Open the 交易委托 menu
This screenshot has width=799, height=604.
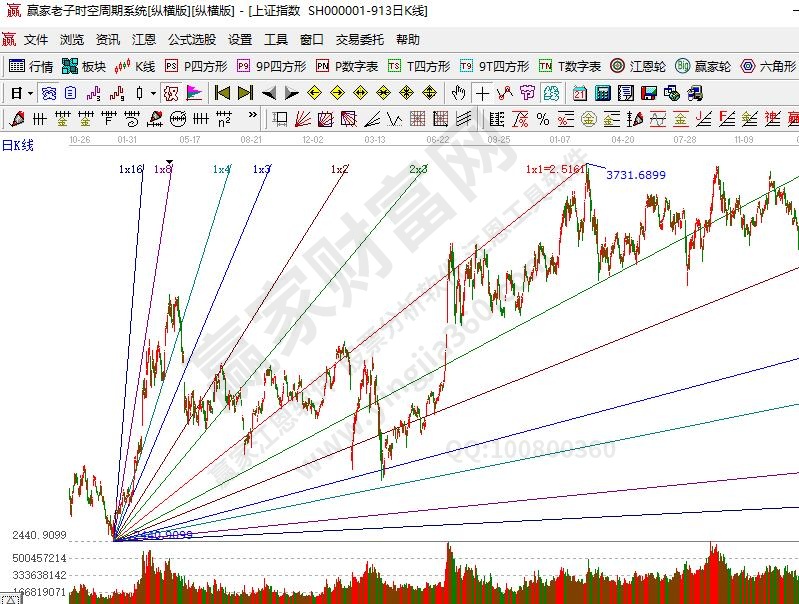pos(359,40)
